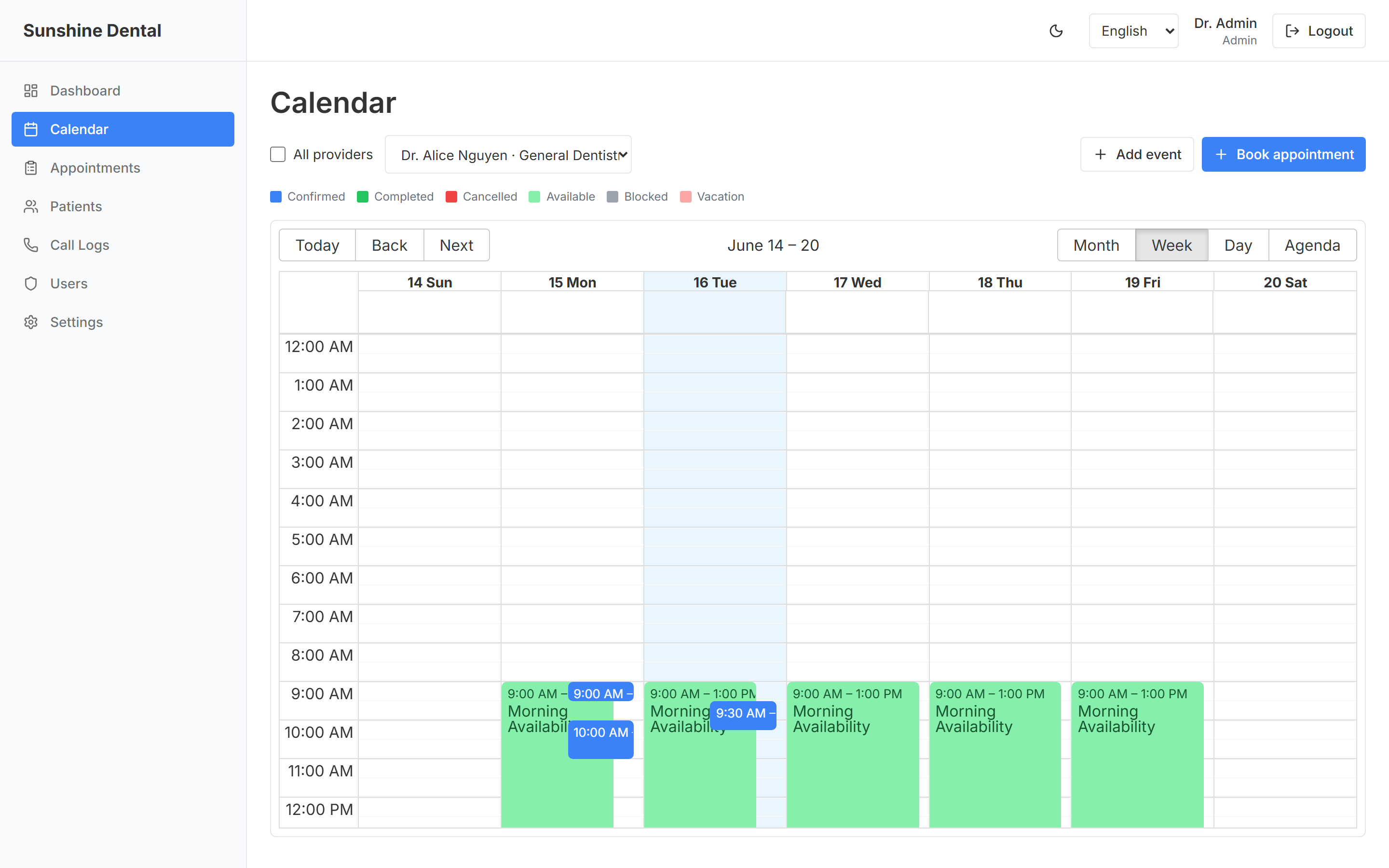1389x868 pixels.
Task: Open the 16 Tue day header
Action: (x=715, y=283)
